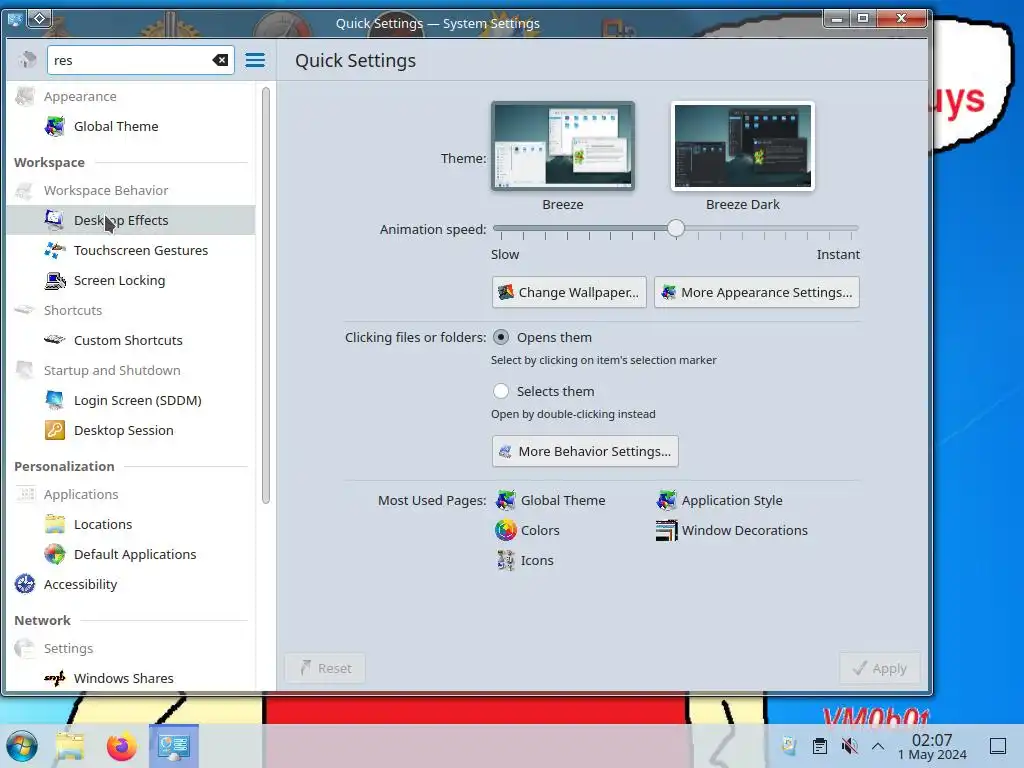Open Locations settings
1024x768 pixels.
point(131,524)
